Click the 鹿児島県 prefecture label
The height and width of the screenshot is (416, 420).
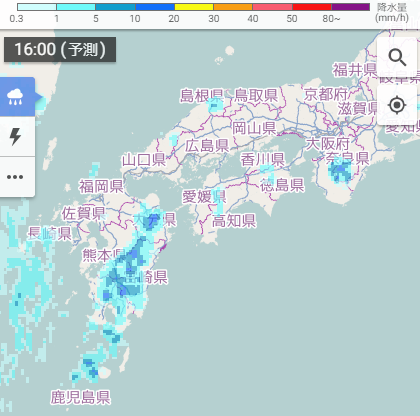[80, 397]
